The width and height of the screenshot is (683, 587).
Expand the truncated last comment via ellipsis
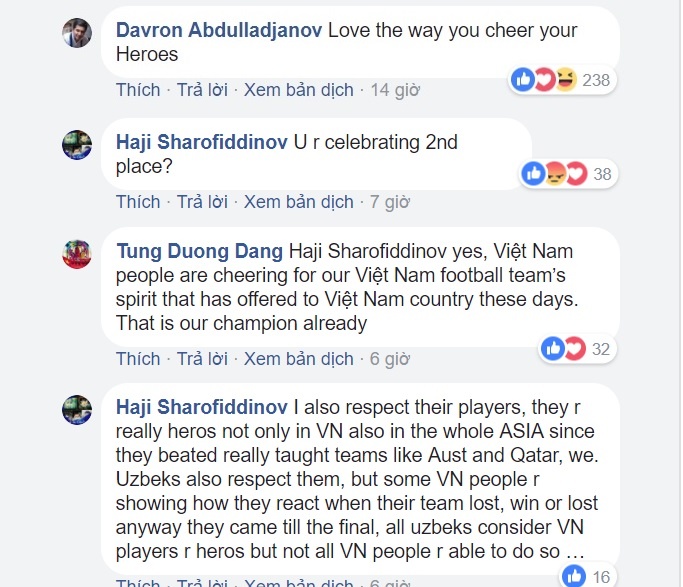[575, 551]
